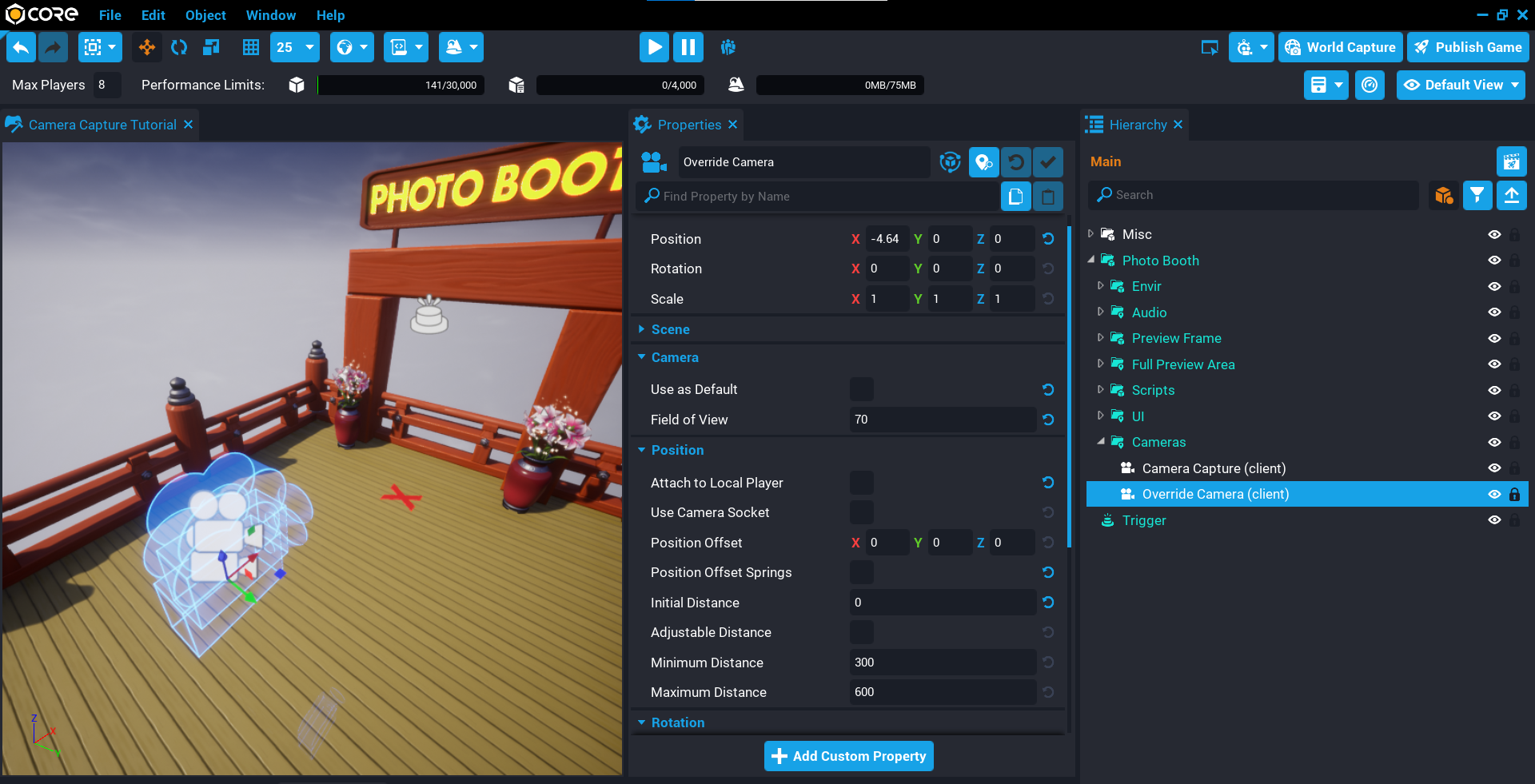Expand the Scripts group in the Hierarchy
This screenshot has width=1535, height=784.
(1101, 390)
